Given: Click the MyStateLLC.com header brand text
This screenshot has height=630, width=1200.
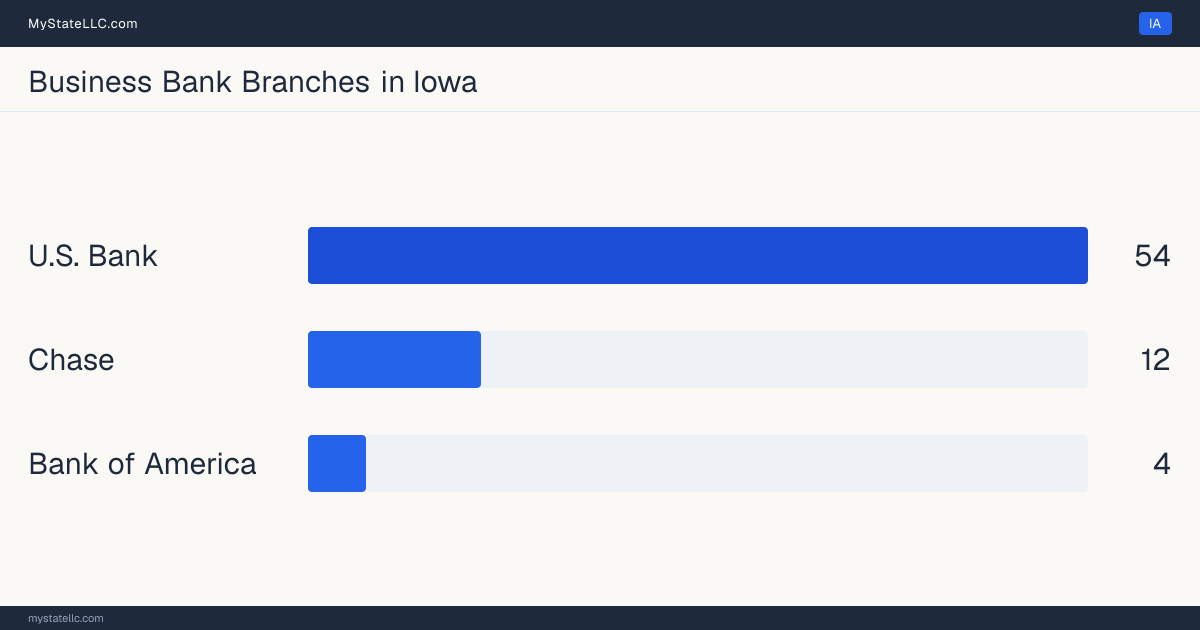Looking at the screenshot, I should pos(83,24).
